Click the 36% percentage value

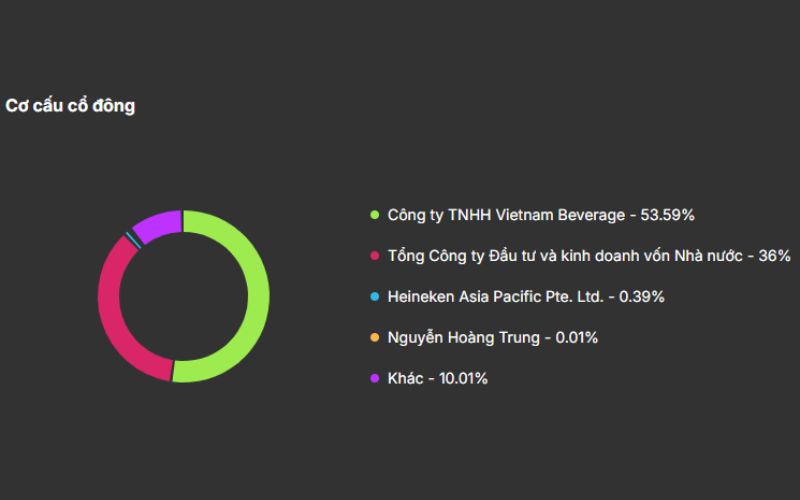[x=775, y=256]
